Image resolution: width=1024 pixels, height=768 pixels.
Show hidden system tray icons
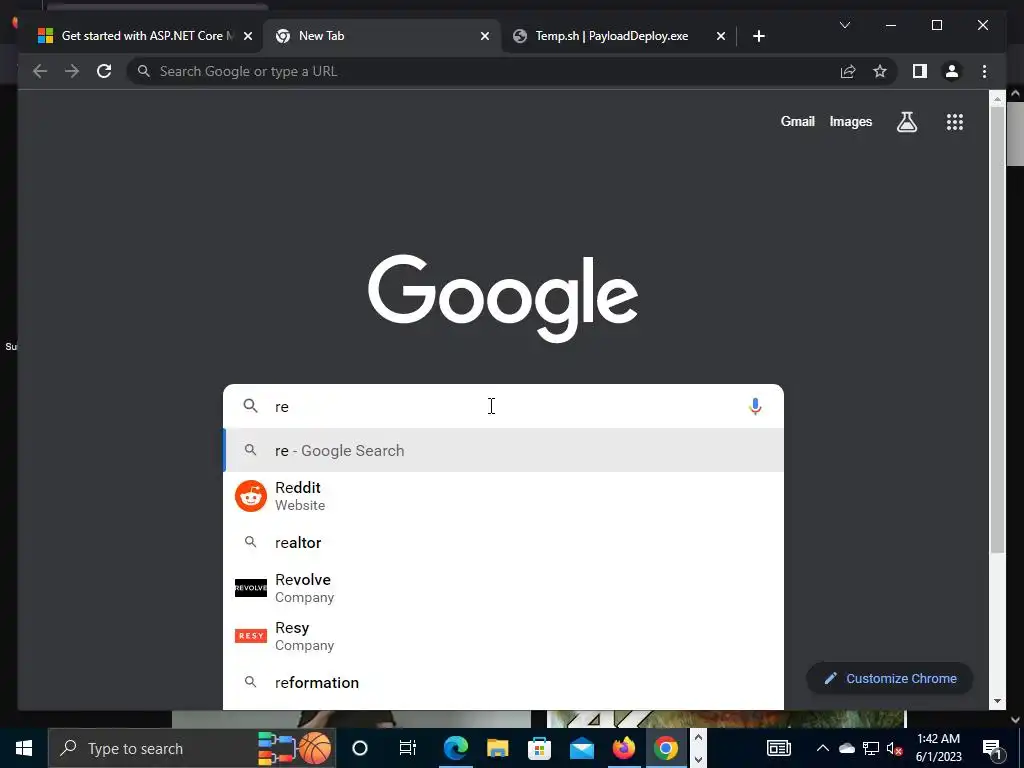point(823,748)
